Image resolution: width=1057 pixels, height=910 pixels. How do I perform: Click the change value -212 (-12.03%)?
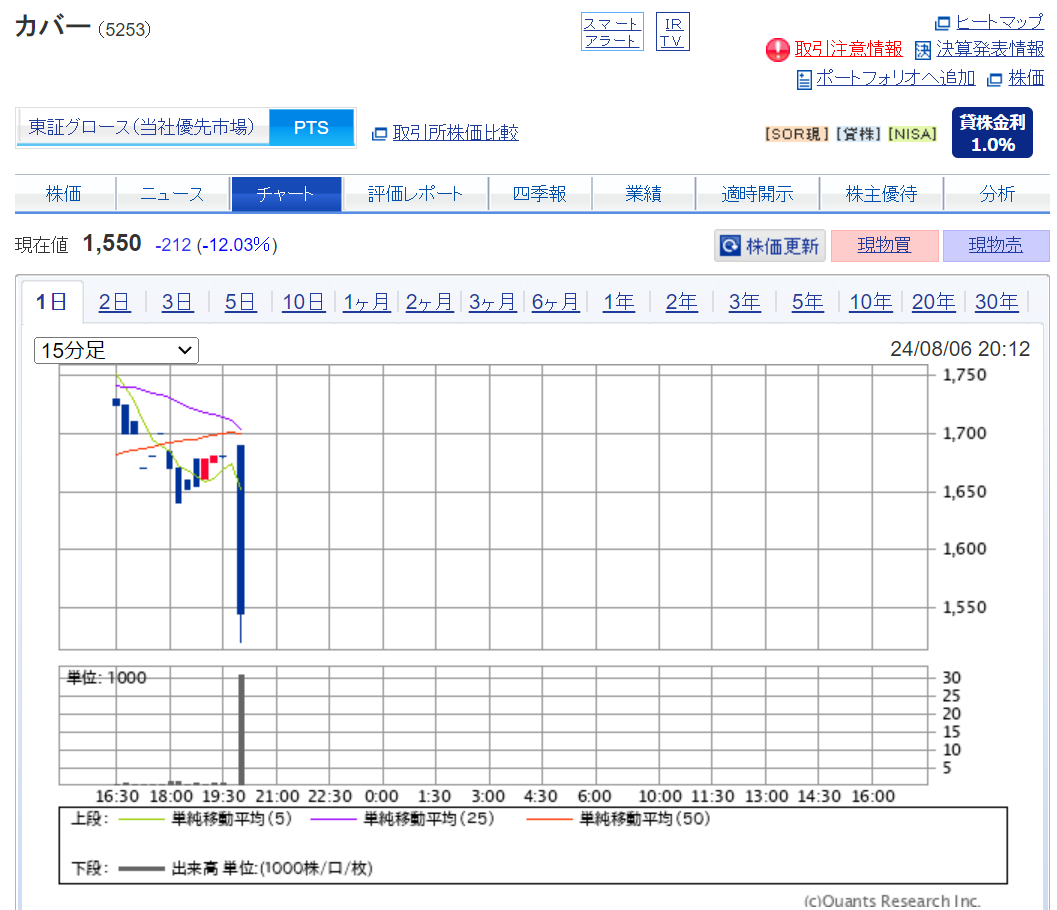click(x=216, y=245)
